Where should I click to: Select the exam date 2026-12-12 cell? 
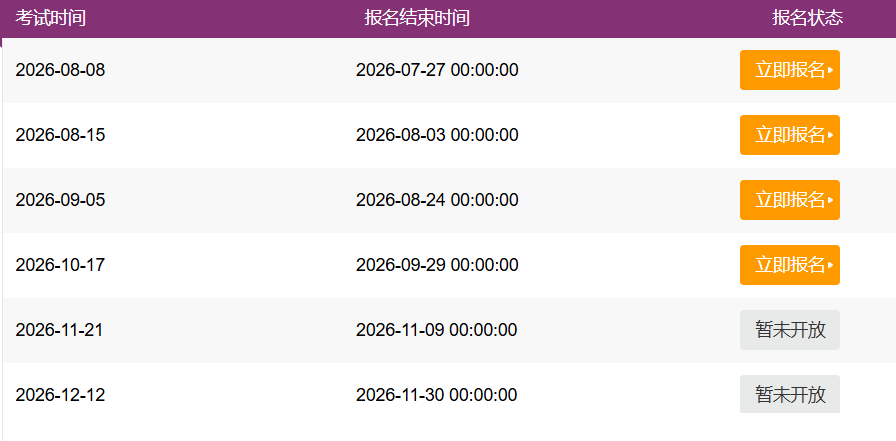click(60, 395)
